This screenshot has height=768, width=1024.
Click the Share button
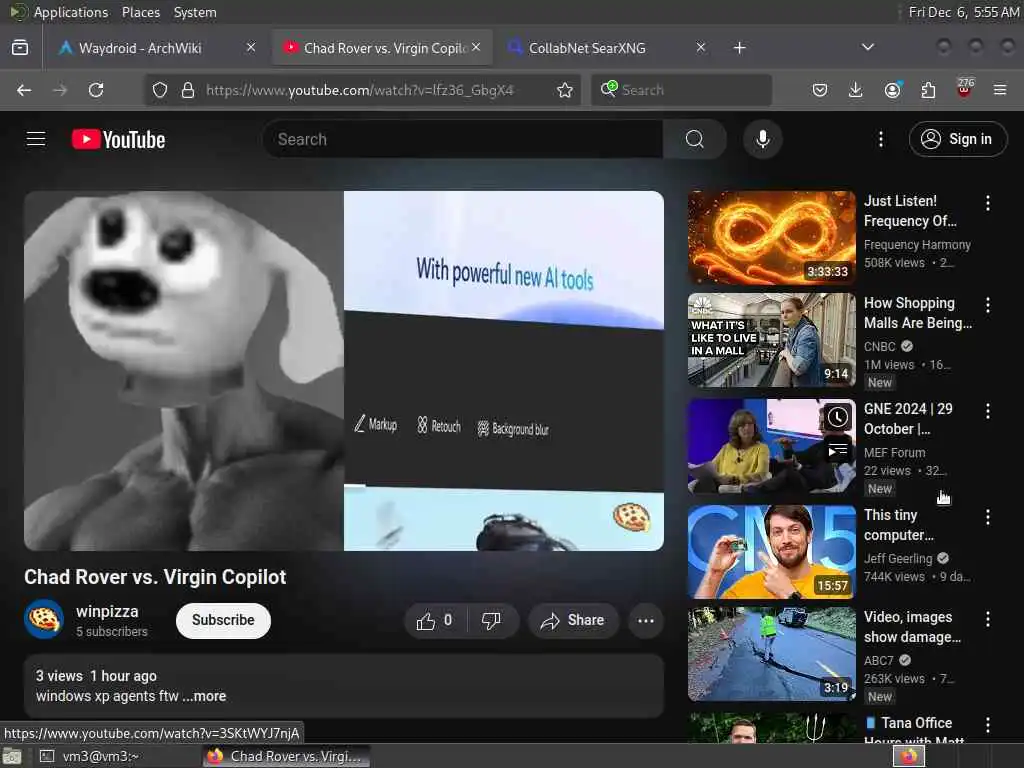click(572, 620)
